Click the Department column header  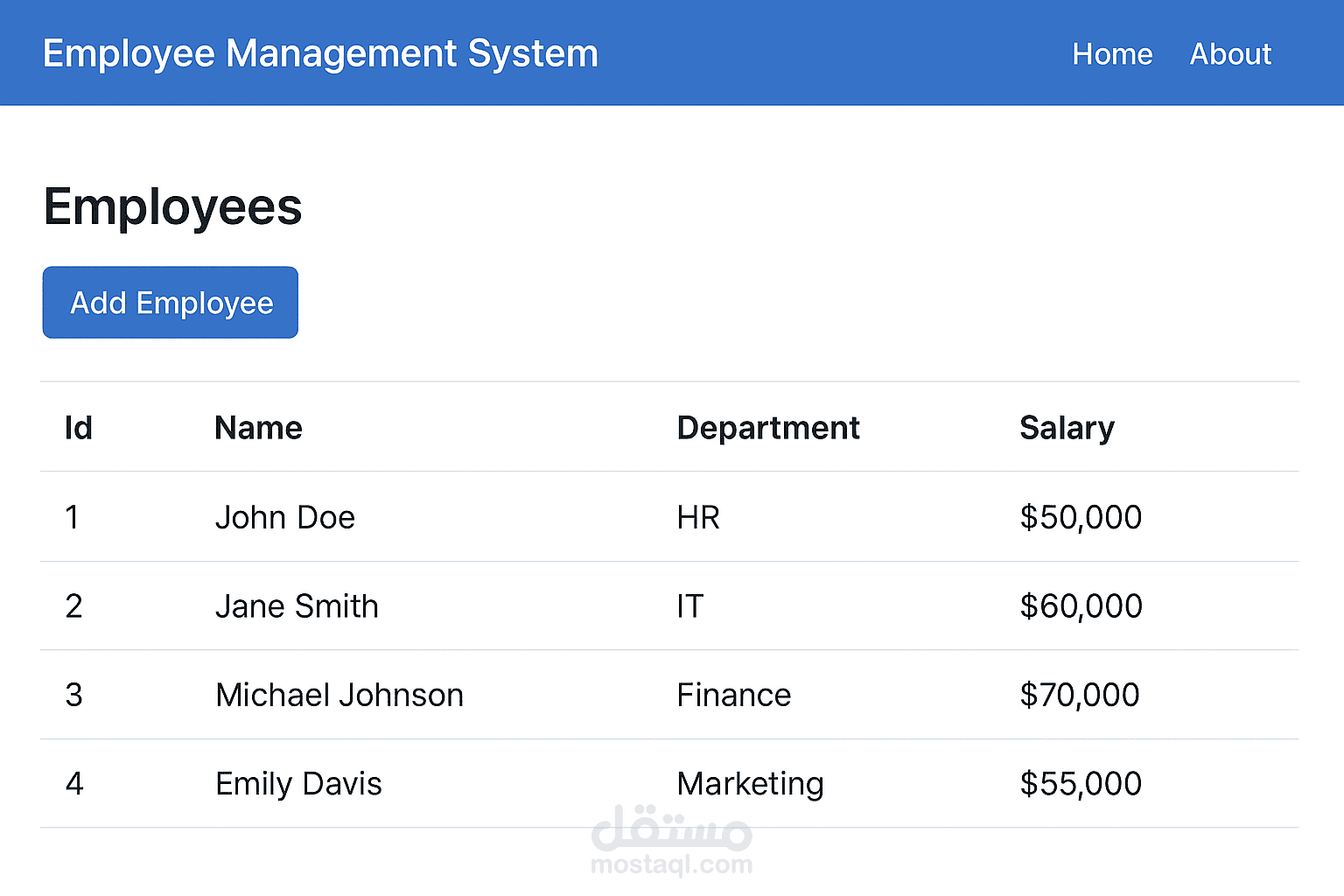(x=768, y=428)
